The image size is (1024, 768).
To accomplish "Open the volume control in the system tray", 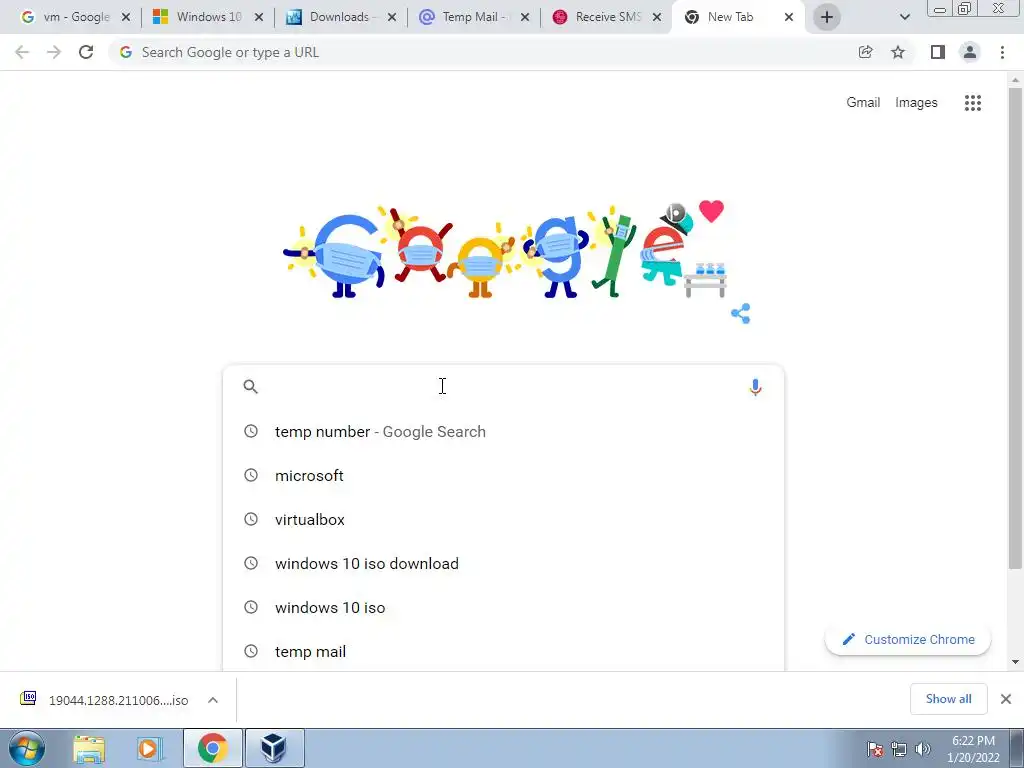I will (x=923, y=749).
